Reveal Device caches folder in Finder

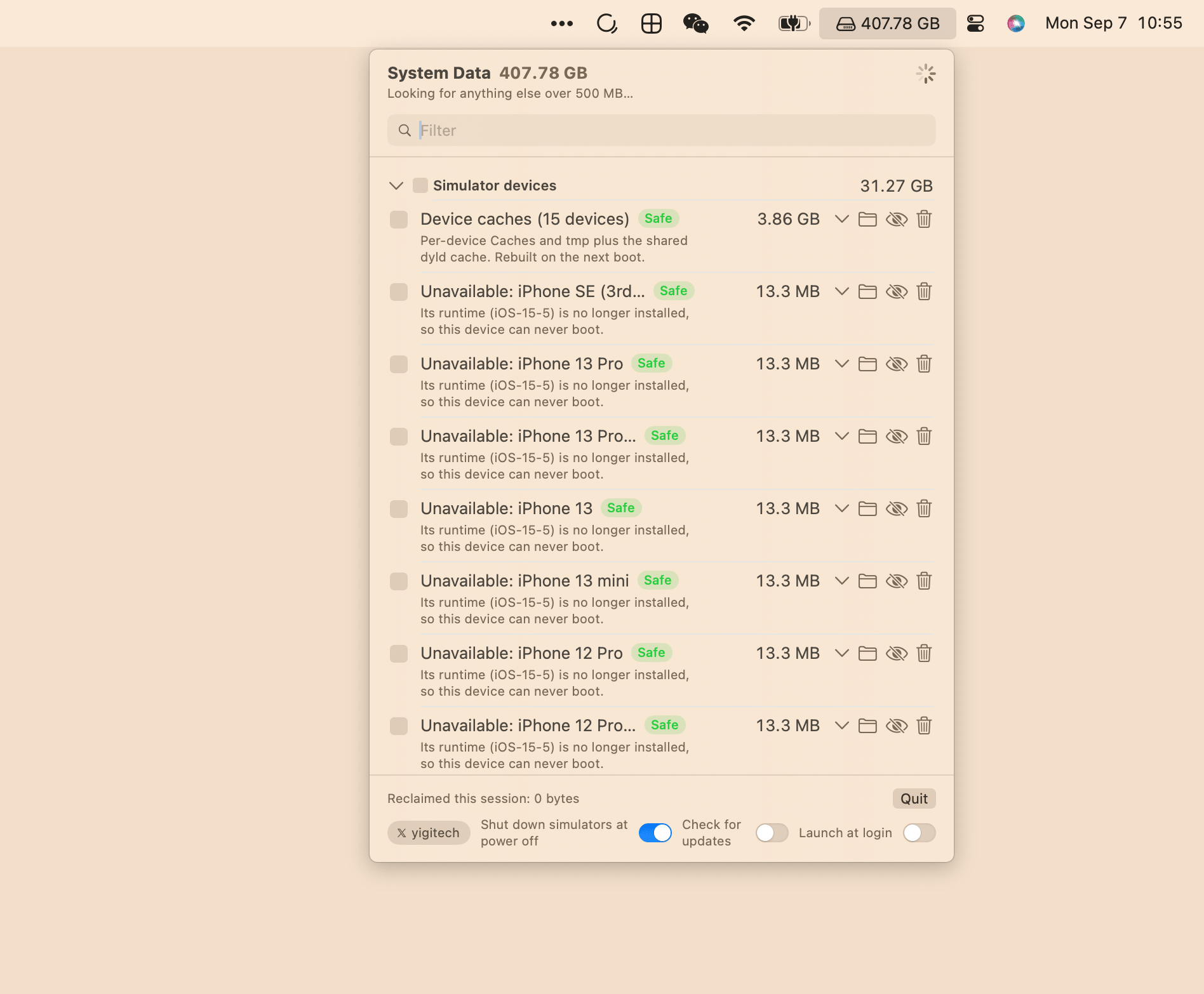[x=867, y=220]
